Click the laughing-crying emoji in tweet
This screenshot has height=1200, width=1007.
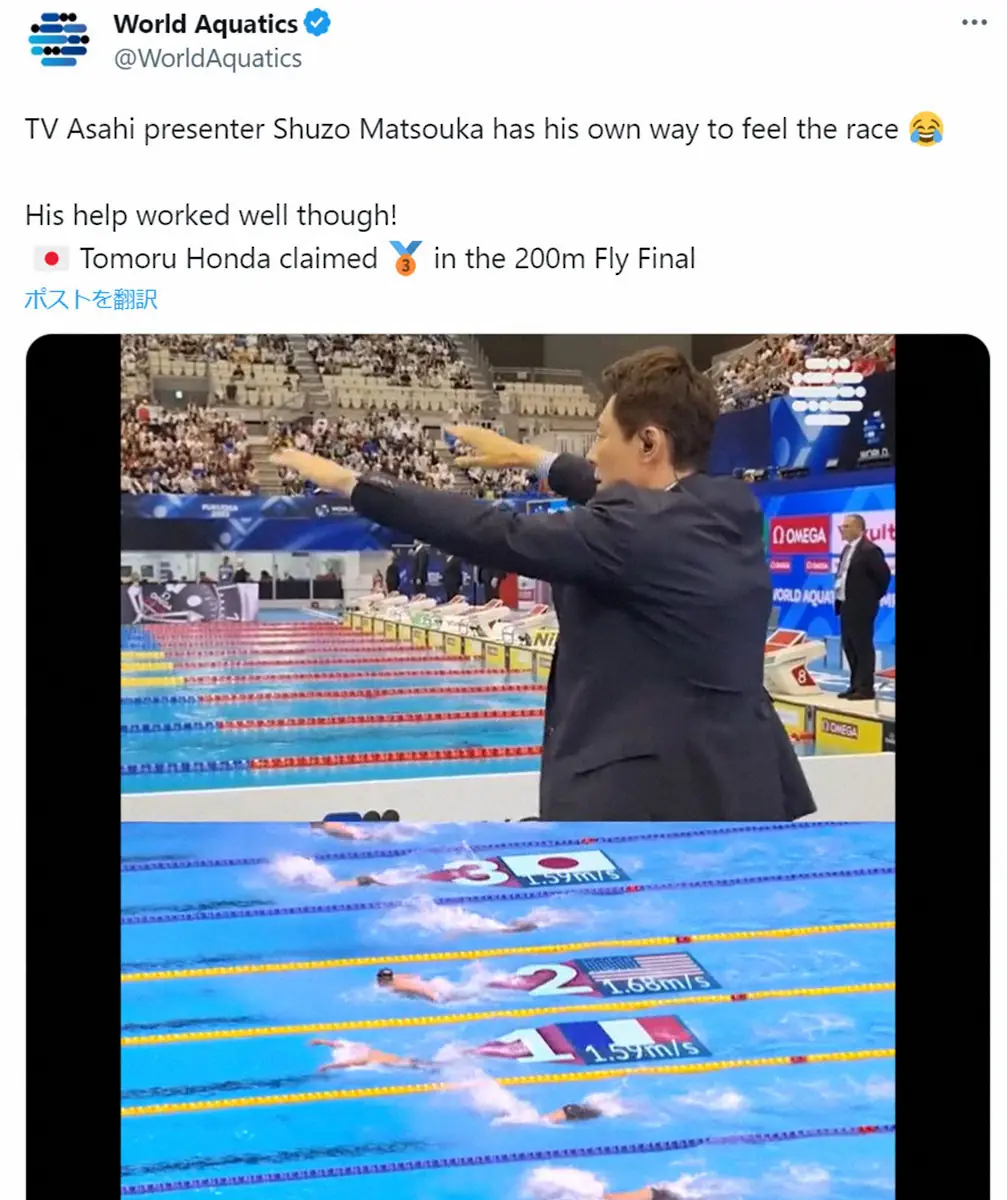pos(927,129)
